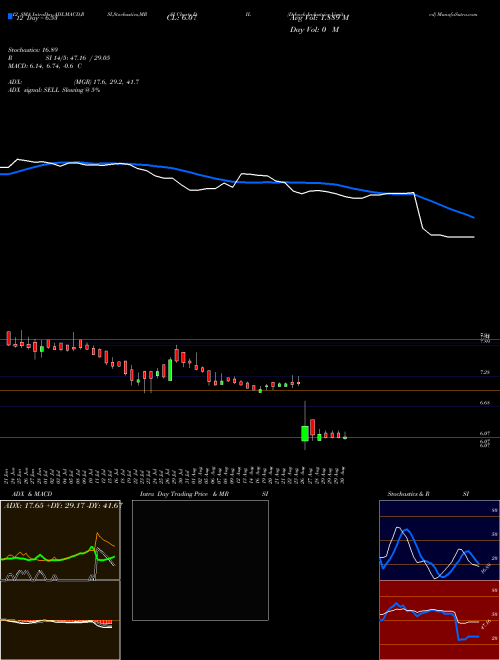Click the tall green candle before the July peak

point(170,370)
